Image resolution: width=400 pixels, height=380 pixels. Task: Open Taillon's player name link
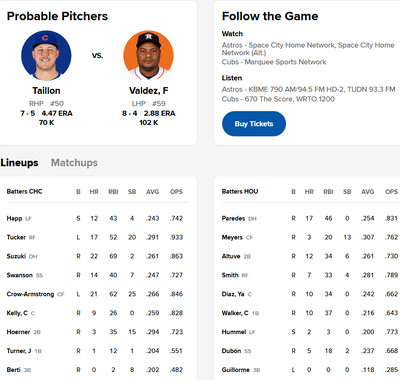[x=46, y=91]
